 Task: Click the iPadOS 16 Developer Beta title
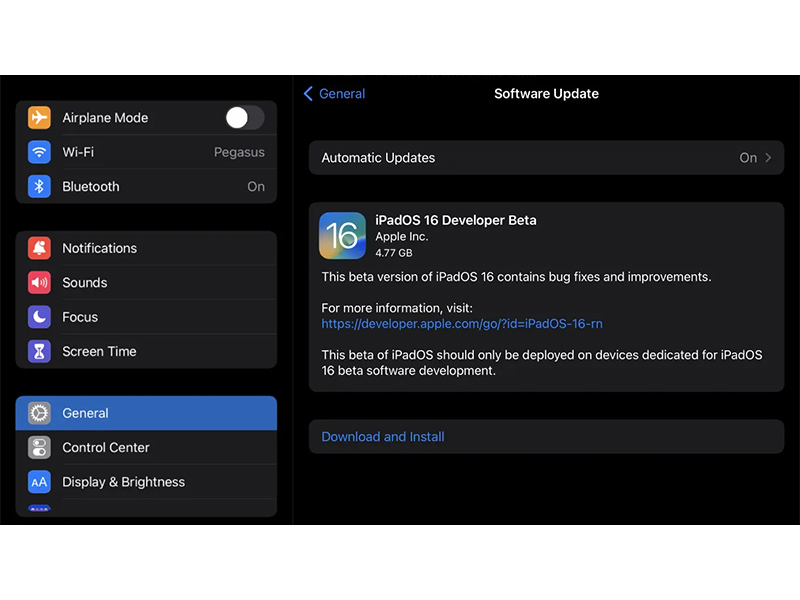[456, 220]
